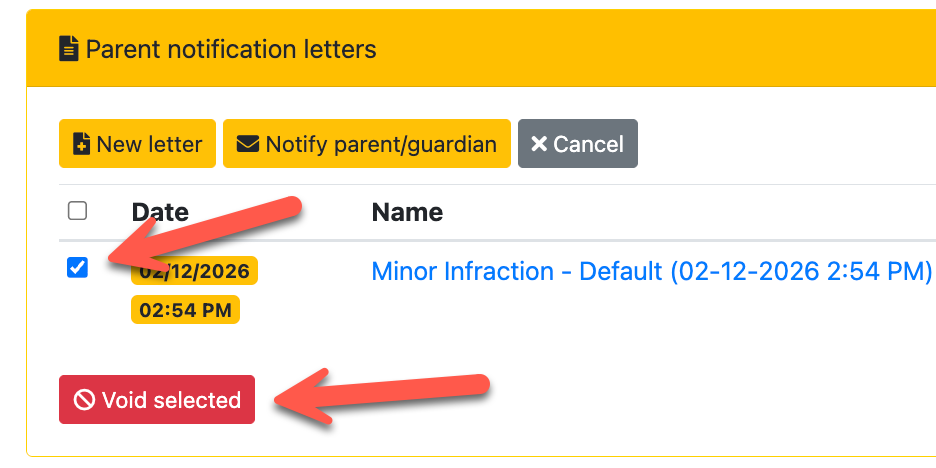Create a letter with the New letter button
Viewport: 936px width, 468px height.
point(138,144)
